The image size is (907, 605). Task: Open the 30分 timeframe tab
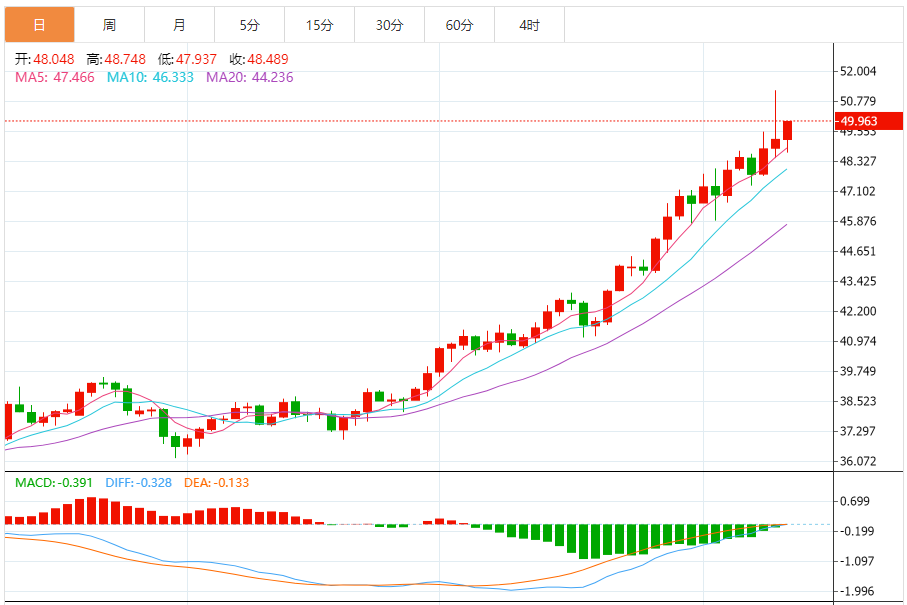[x=389, y=25]
